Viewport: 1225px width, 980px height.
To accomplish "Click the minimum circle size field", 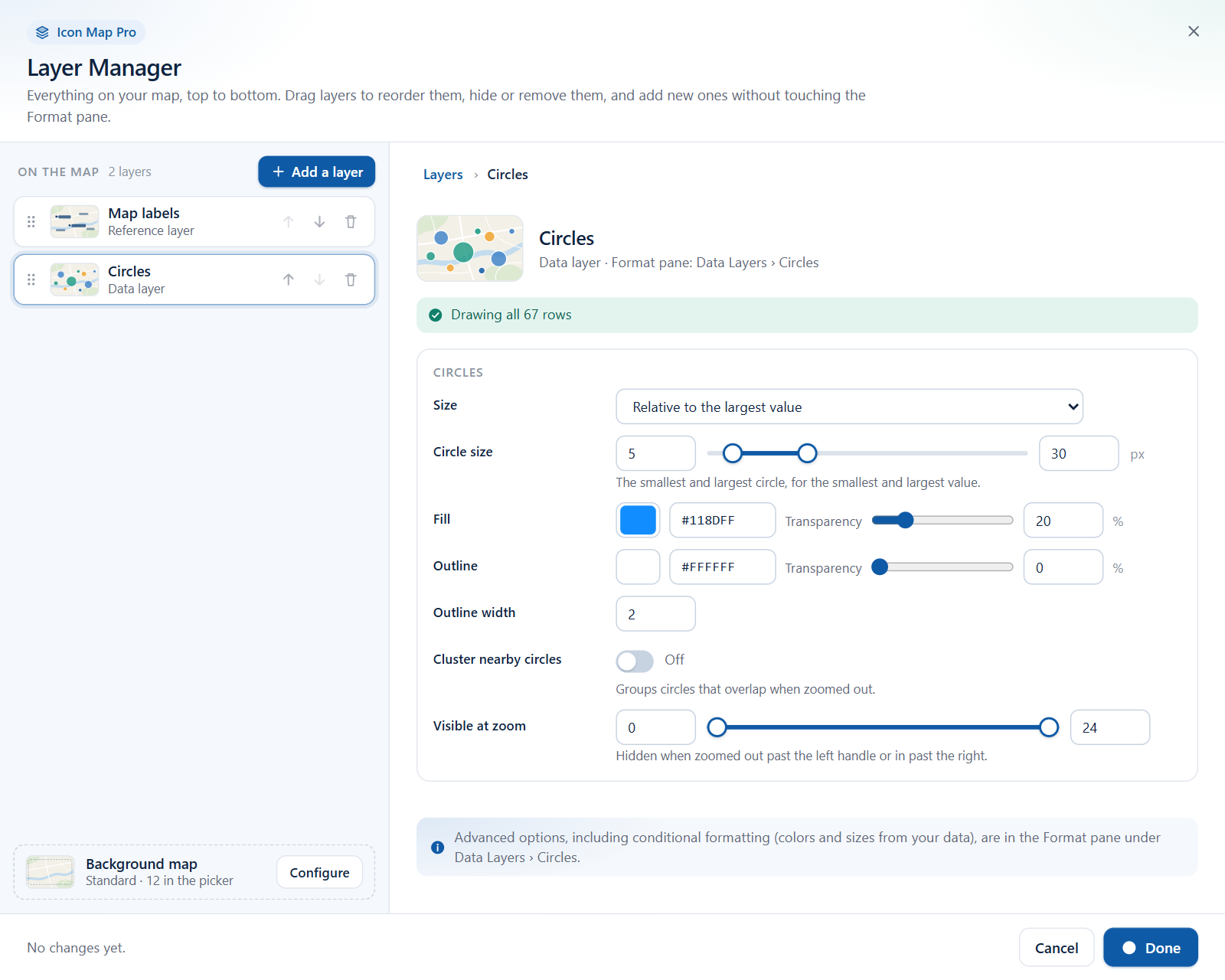I will coord(655,453).
